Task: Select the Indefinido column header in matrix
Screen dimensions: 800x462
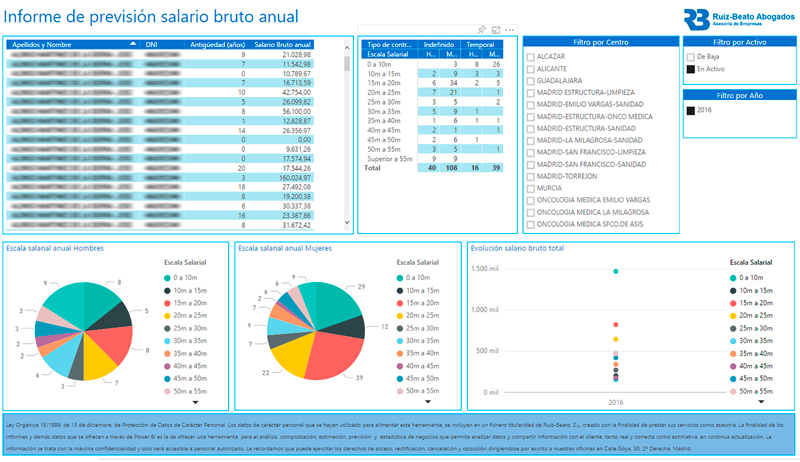Action: [x=439, y=45]
